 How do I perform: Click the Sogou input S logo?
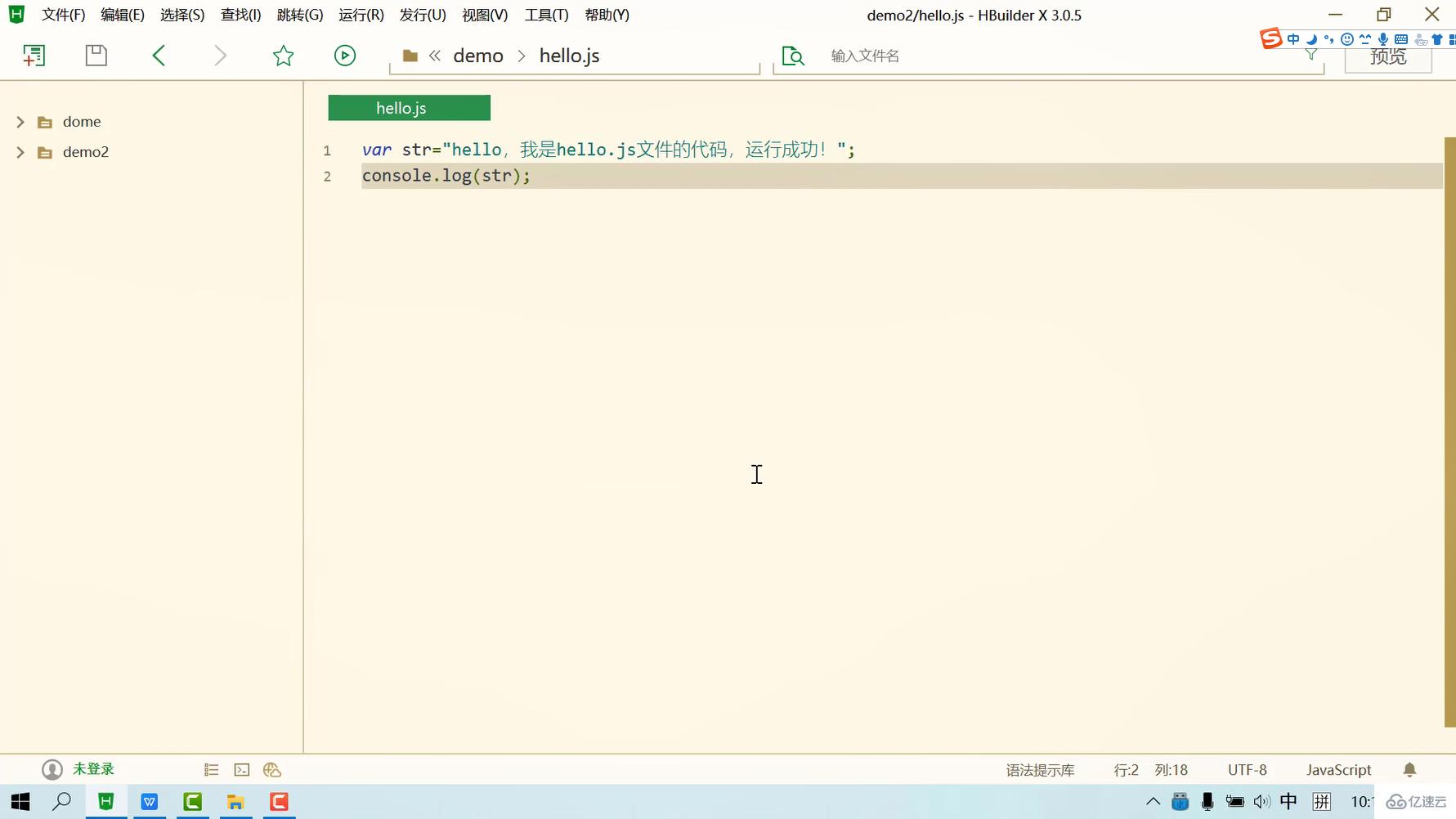click(x=1270, y=38)
